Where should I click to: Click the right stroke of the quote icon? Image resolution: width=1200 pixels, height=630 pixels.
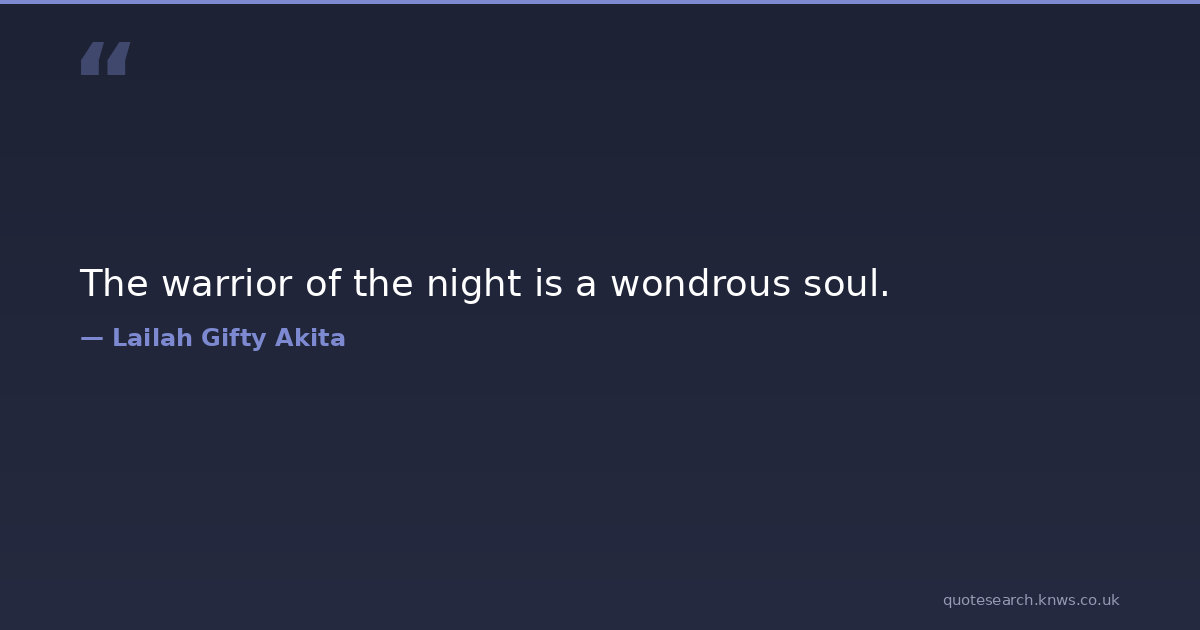click(x=118, y=59)
